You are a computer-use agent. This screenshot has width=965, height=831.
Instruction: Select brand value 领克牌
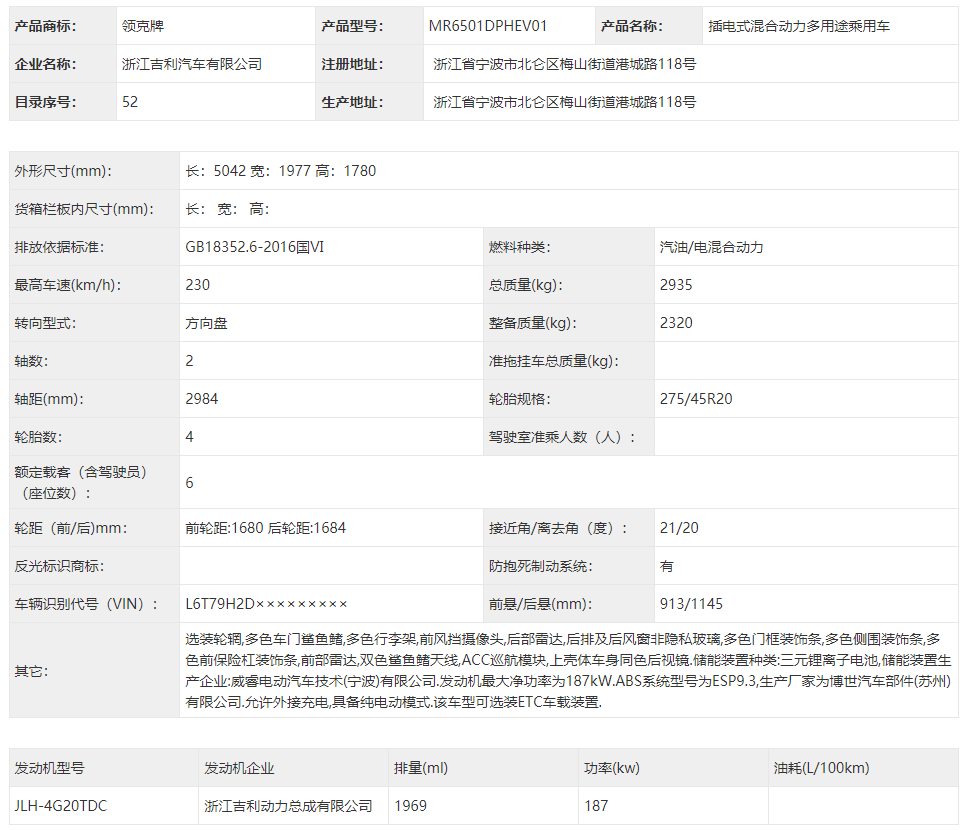click(x=143, y=26)
